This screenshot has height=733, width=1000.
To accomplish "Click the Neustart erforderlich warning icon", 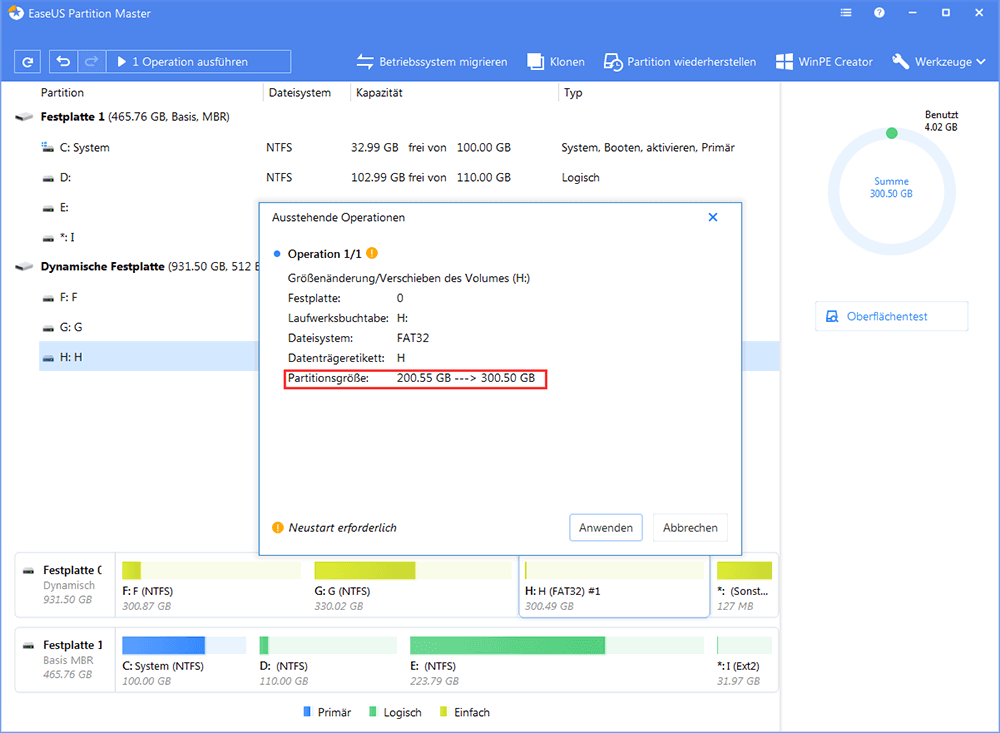I will 277,528.
